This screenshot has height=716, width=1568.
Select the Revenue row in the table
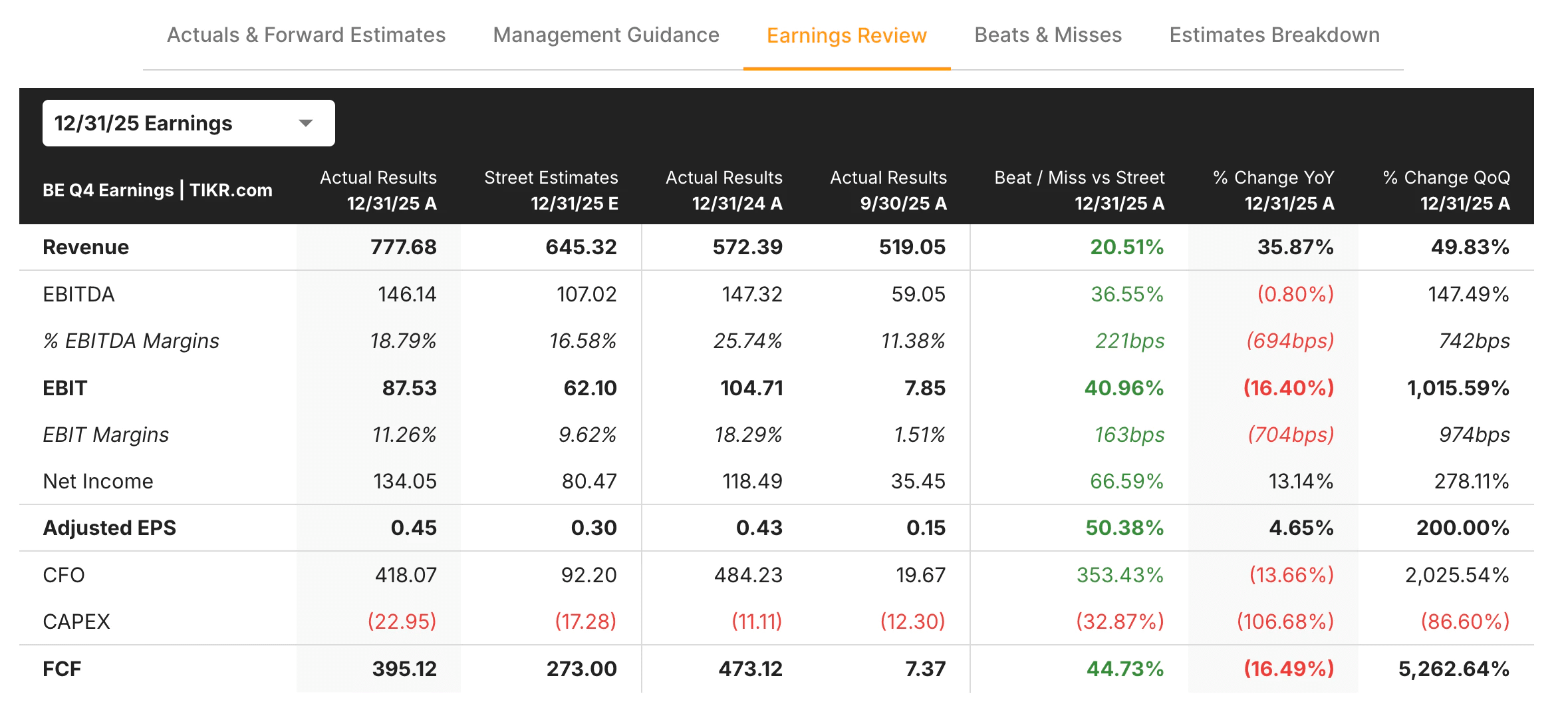(x=85, y=247)
